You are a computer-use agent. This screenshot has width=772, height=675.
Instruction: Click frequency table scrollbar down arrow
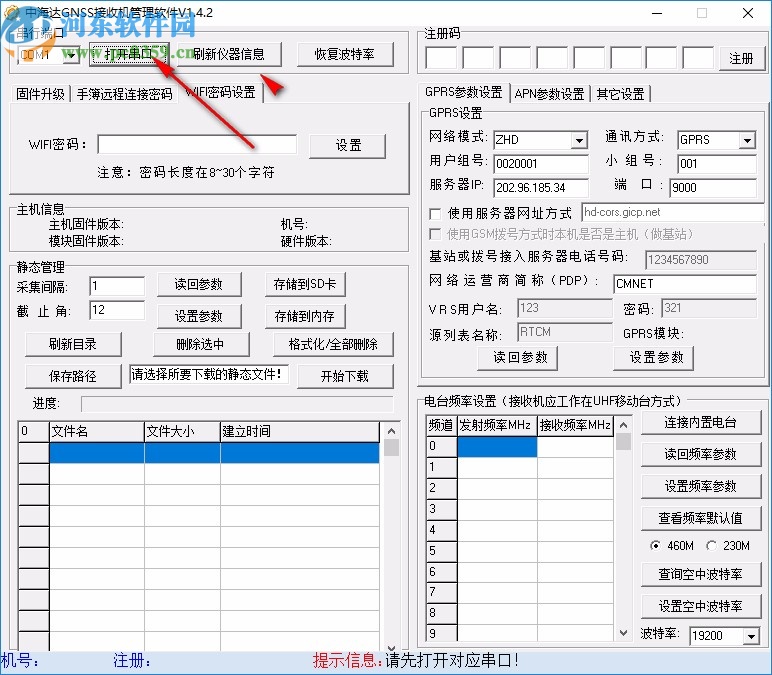point(623,633)
